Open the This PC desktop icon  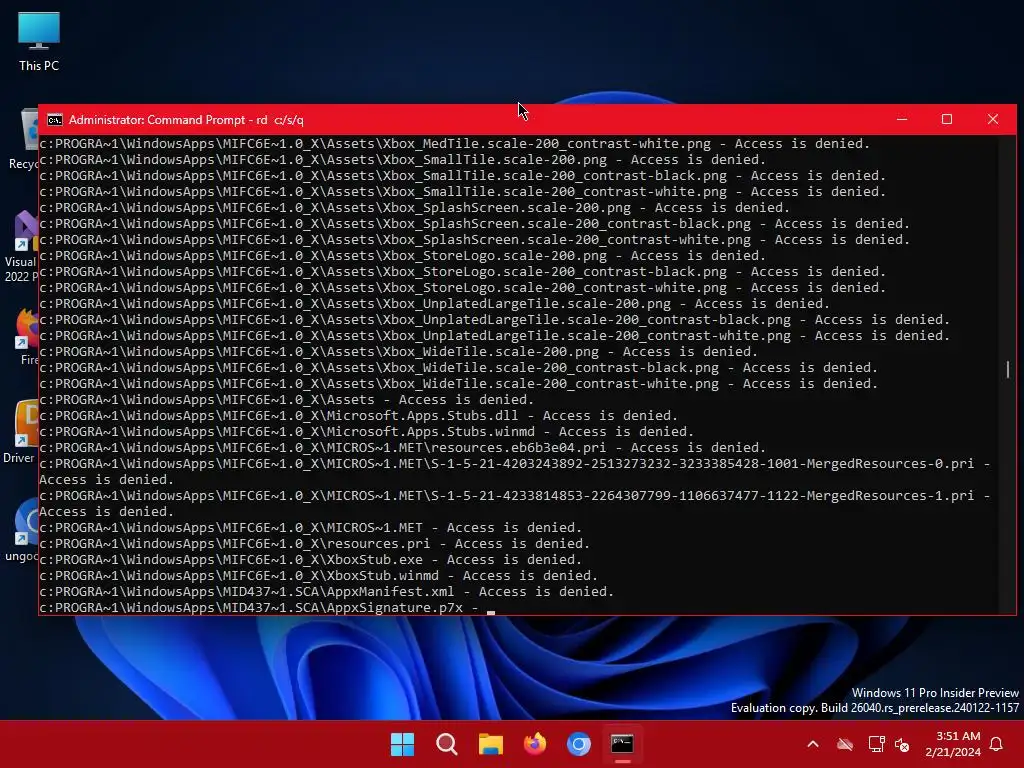click(39, 42)
